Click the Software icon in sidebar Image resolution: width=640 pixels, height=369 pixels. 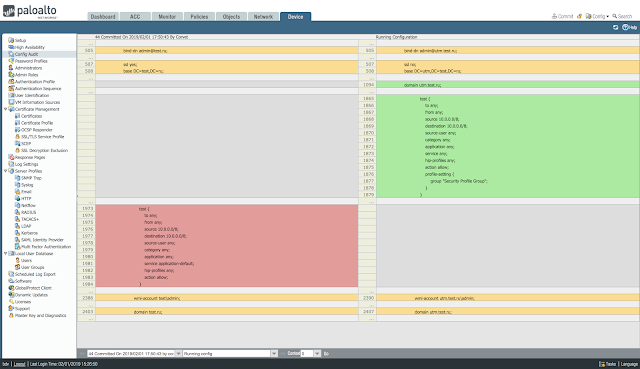[11, 281]
